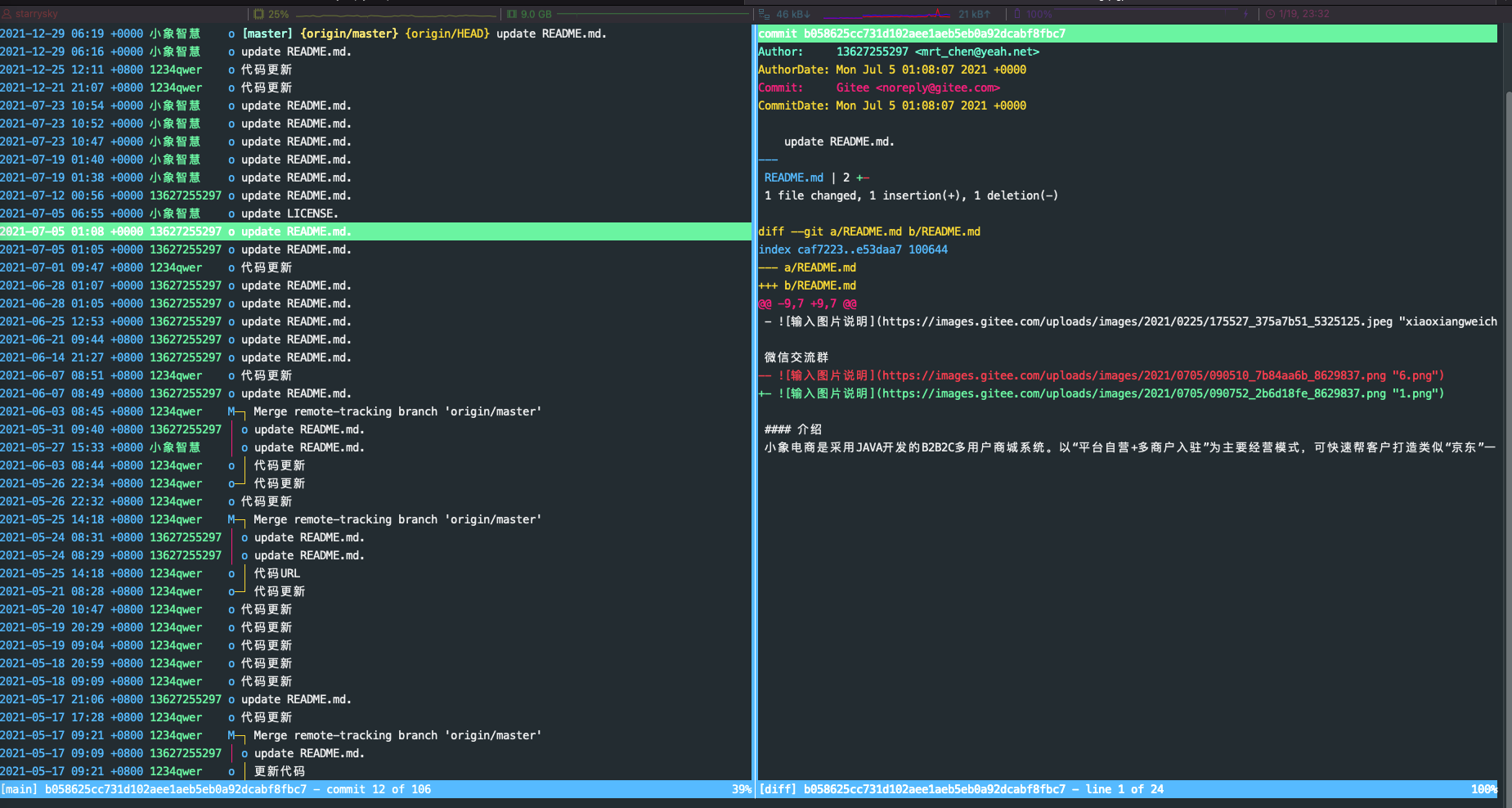1512x808 pixels.
Task: Click the '@@ -9,7 +9,7 @@' hunk header
Action: [807, 303]
